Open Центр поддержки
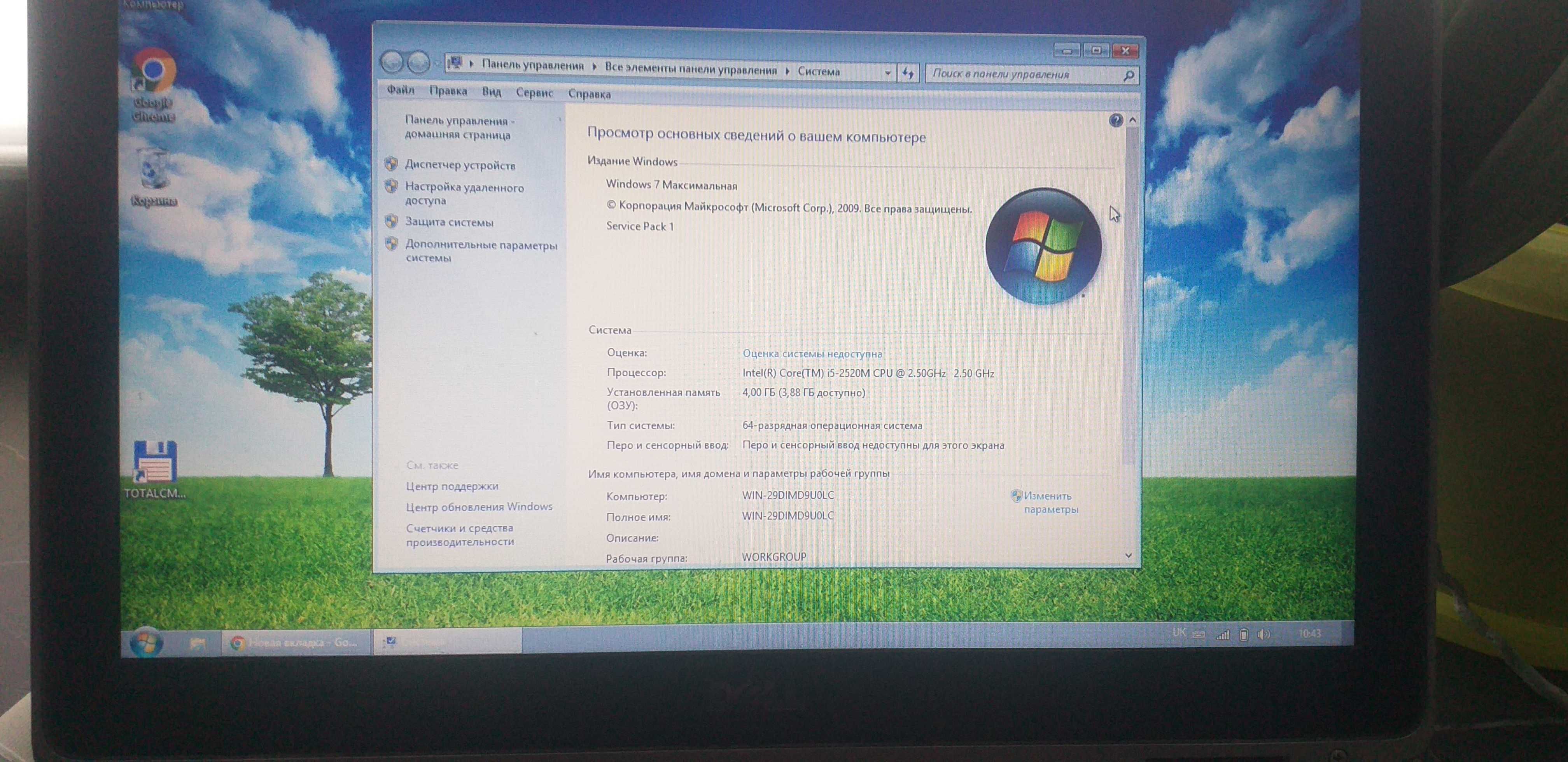This screenshot has height=762, width=1568. click(451, 486)
